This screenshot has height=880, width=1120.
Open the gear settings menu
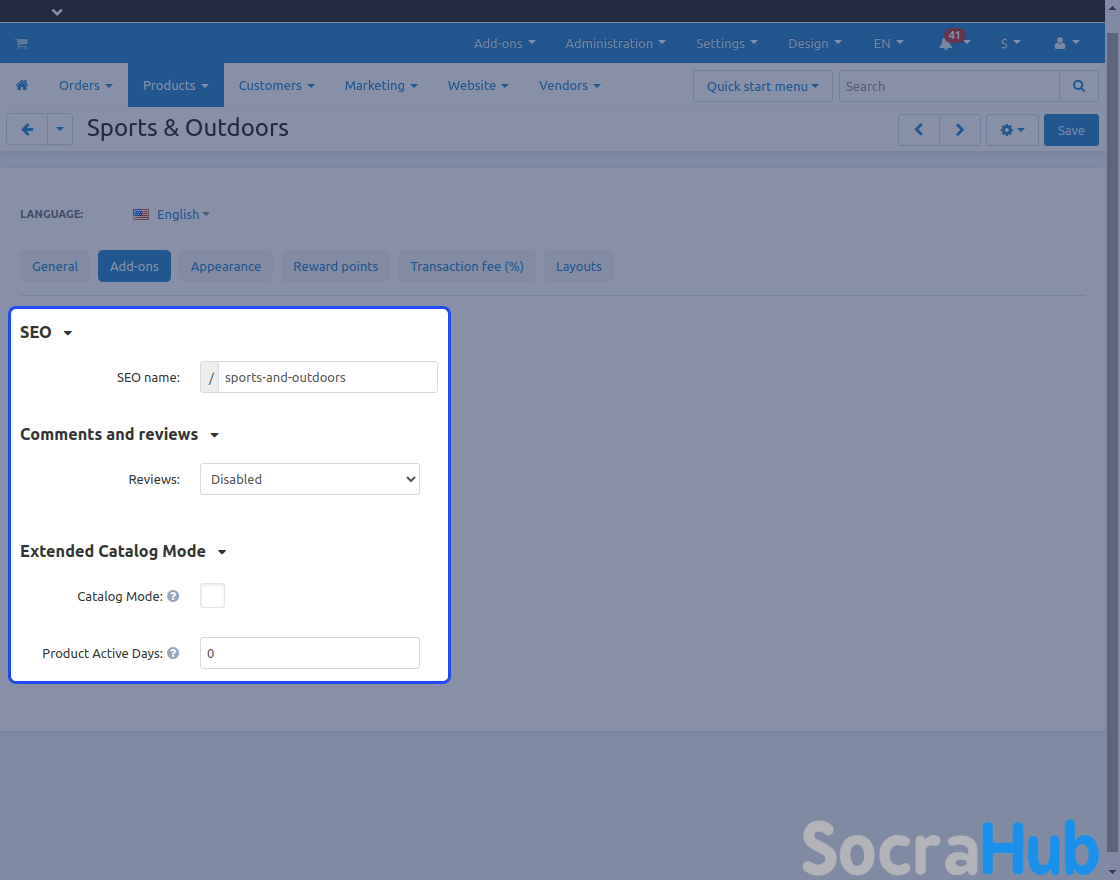coord(1012,130)
